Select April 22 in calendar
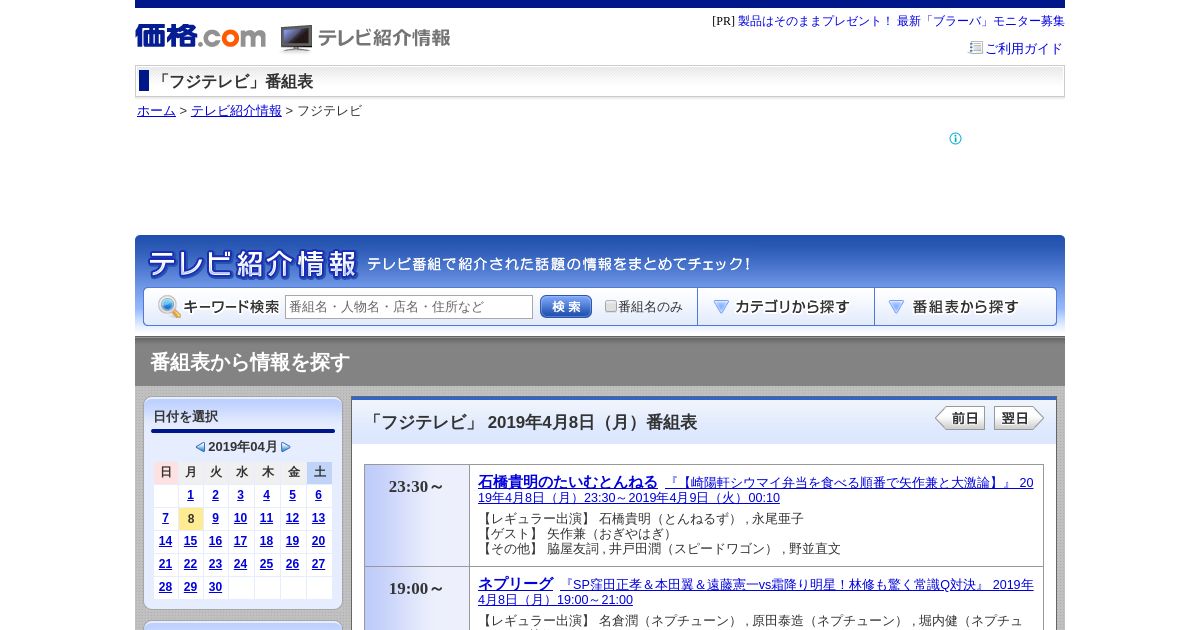The width and height of the screenshot is (1200, 630). point(191,564)
